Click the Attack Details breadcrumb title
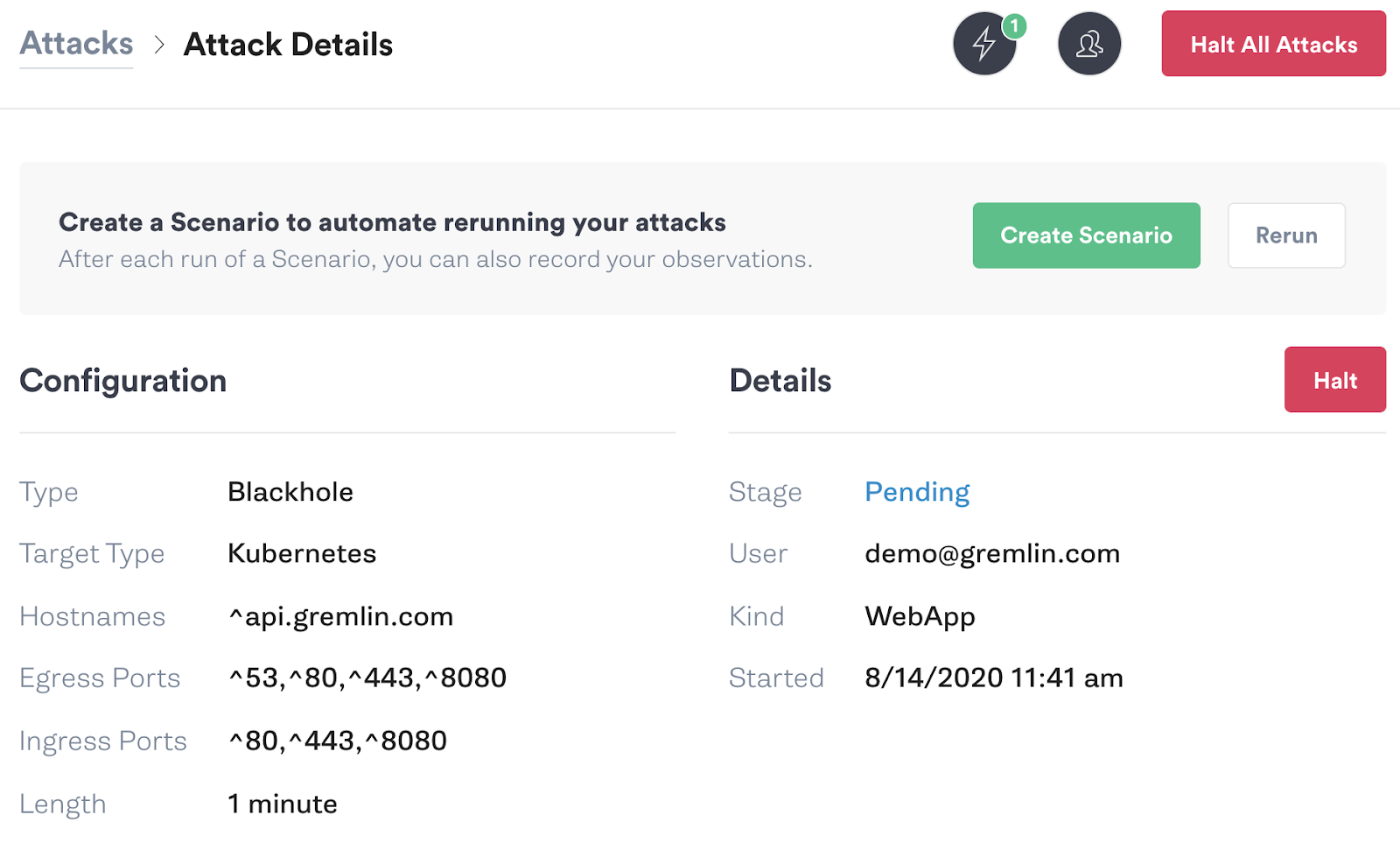Image resolution: width=1400 pixels, height=843 pixels. [x=288, y=45]
